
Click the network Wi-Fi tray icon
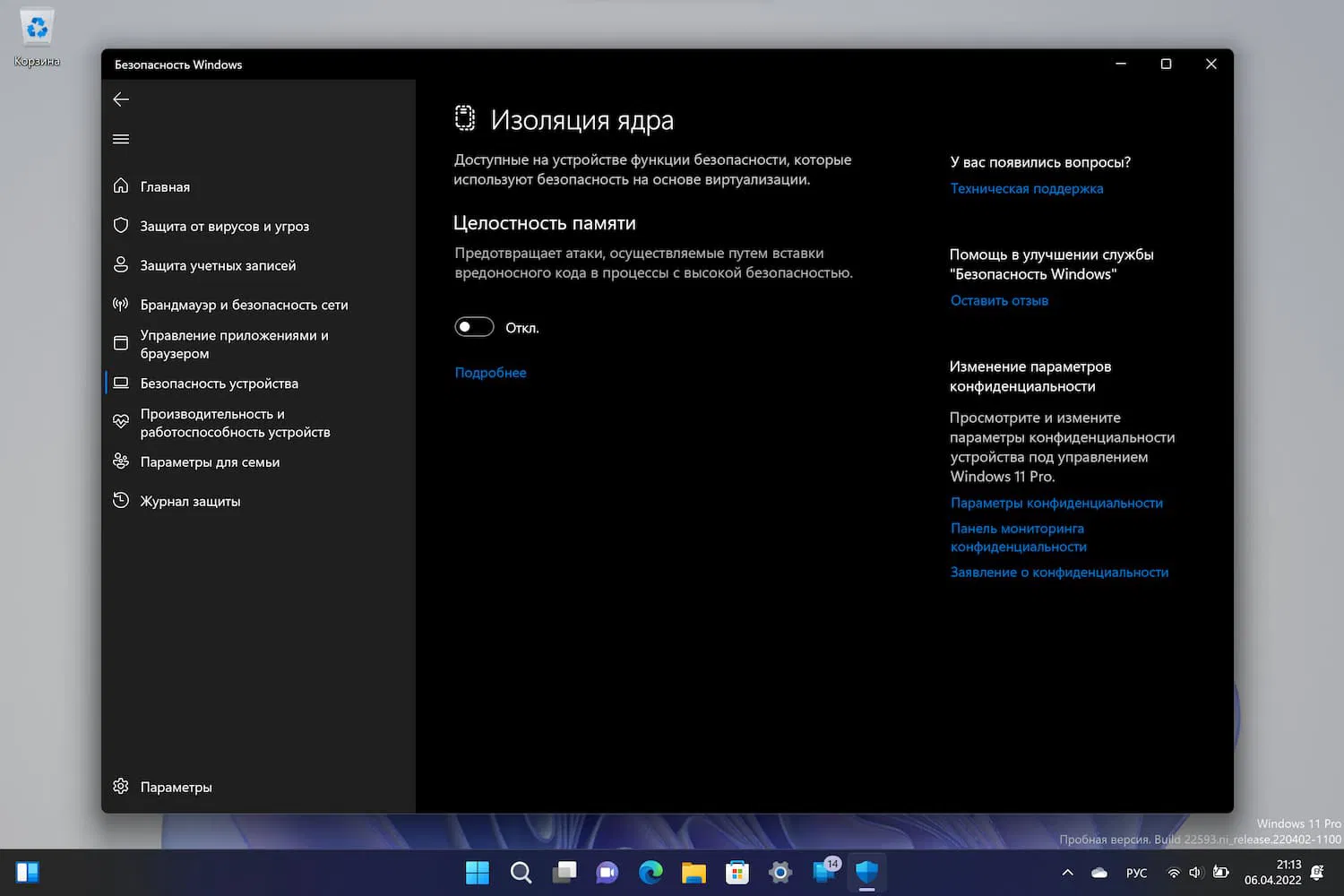(x=1173, y=872)
